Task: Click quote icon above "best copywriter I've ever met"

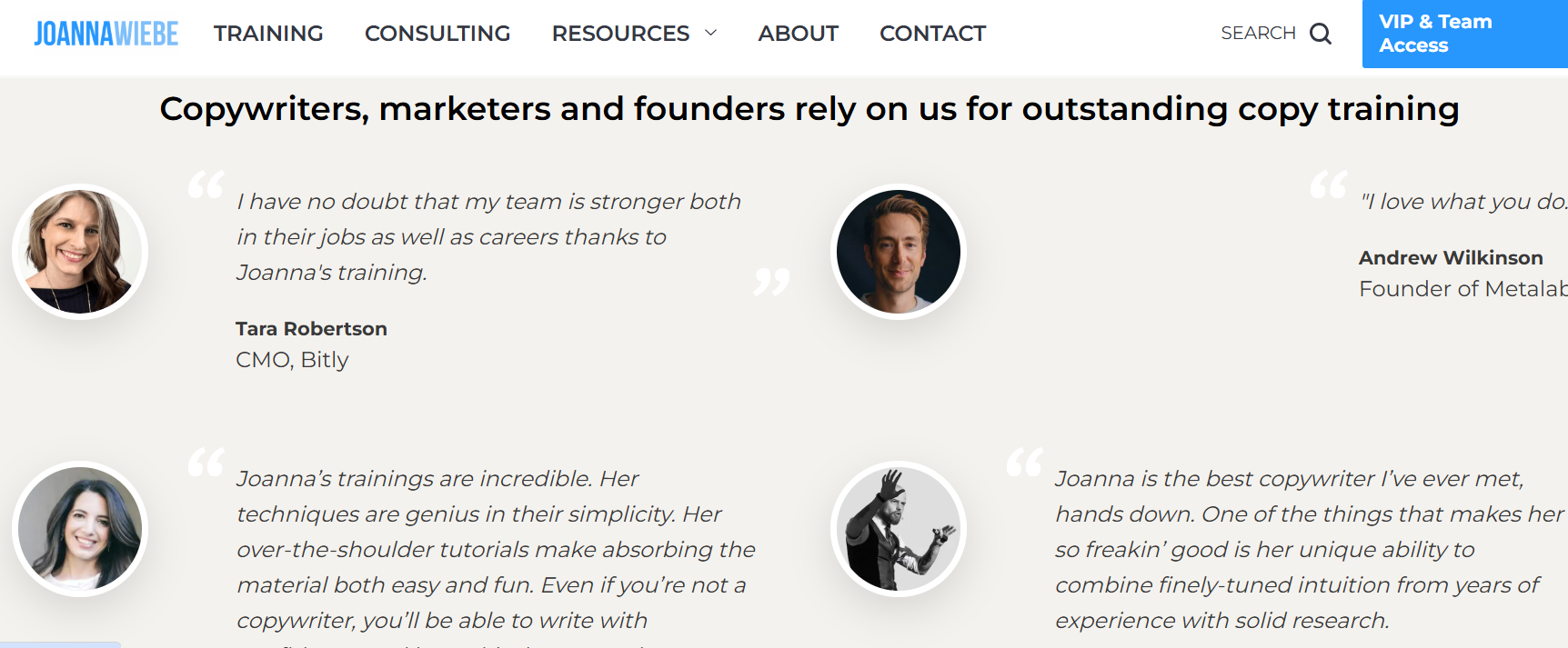Action: click(x=1024, y=462)
